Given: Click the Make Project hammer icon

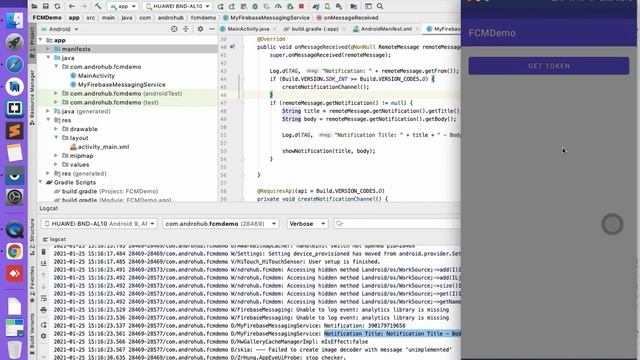Looking at the screenshot, I should 98,7.
